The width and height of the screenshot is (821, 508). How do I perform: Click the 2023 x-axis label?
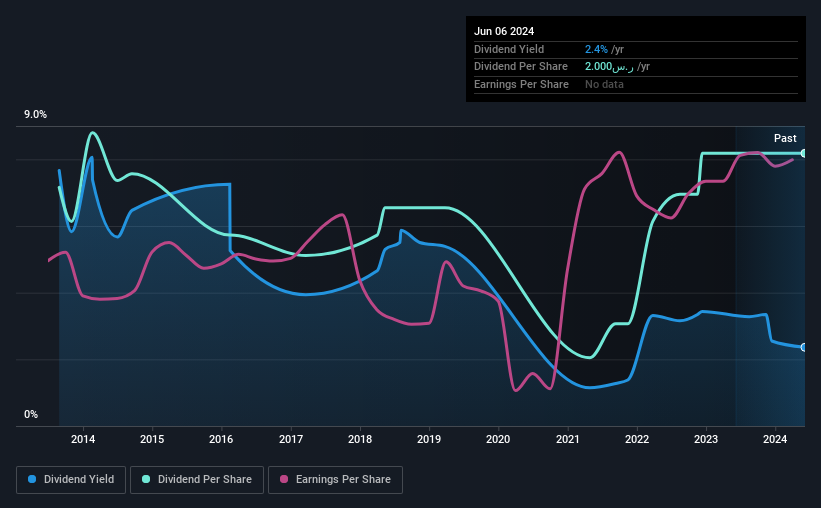(x=706, y=439)
